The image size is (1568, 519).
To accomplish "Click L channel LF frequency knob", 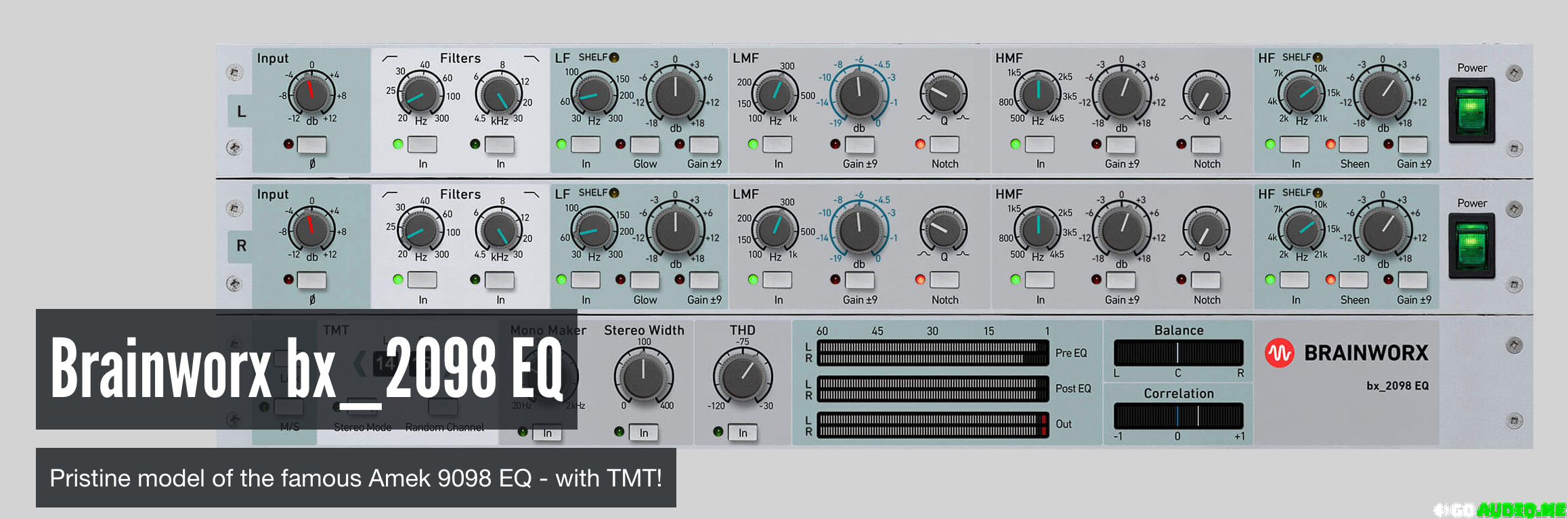I will tap(594, 94).
